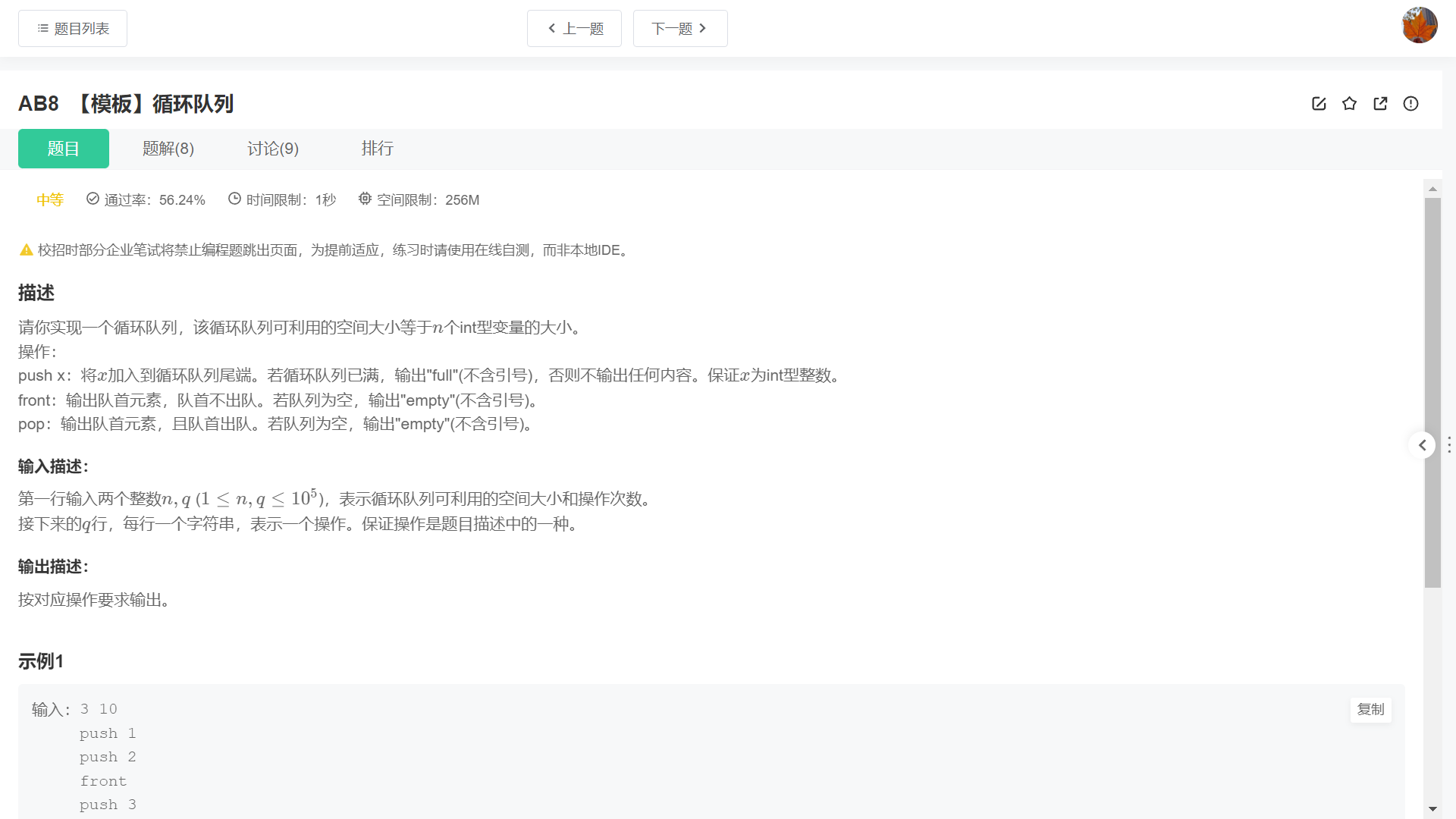The image size is (1456, 819).
Task: Click the 'push 2' example line
Action: click(x=108, y=757)
